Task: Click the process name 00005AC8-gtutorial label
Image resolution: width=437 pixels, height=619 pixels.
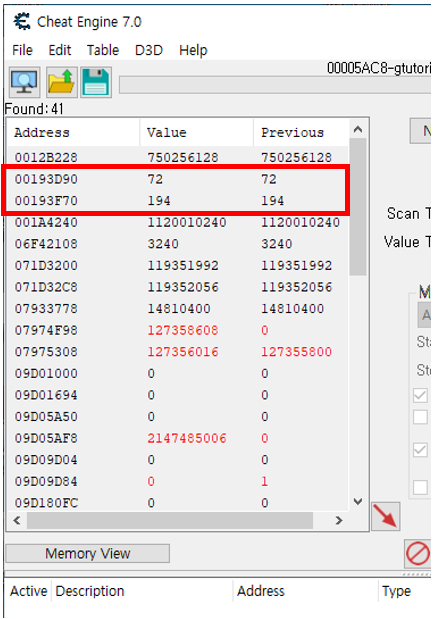Action: point(379,68)
